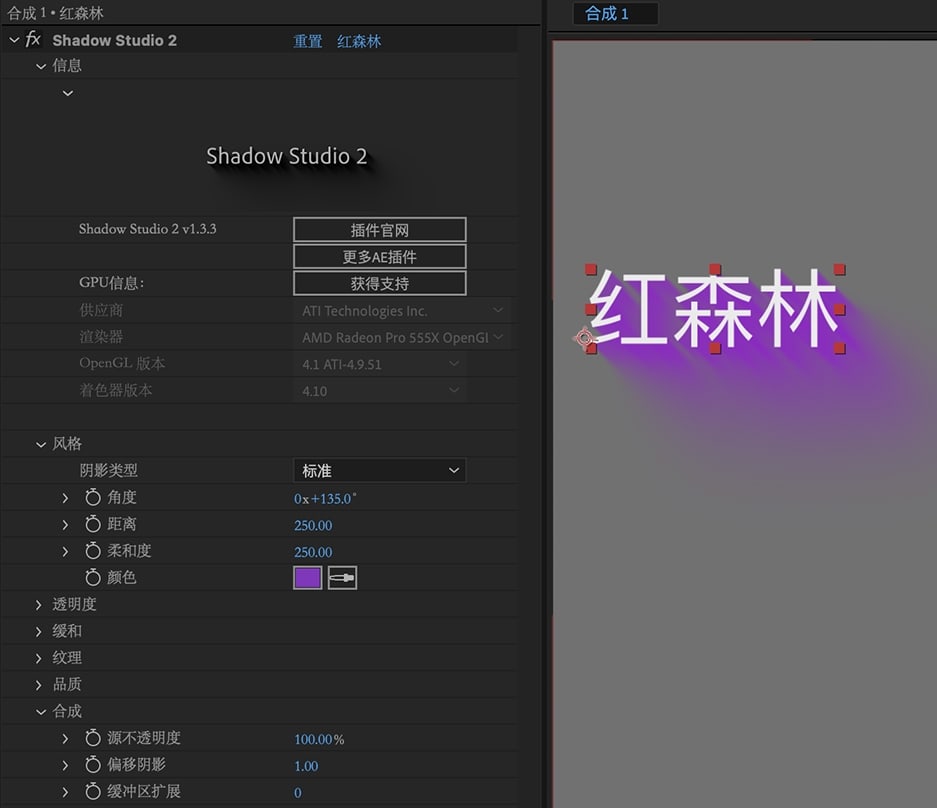Switch to the 合成 1 composition tab
937x808 pixels.
[615, 13]
